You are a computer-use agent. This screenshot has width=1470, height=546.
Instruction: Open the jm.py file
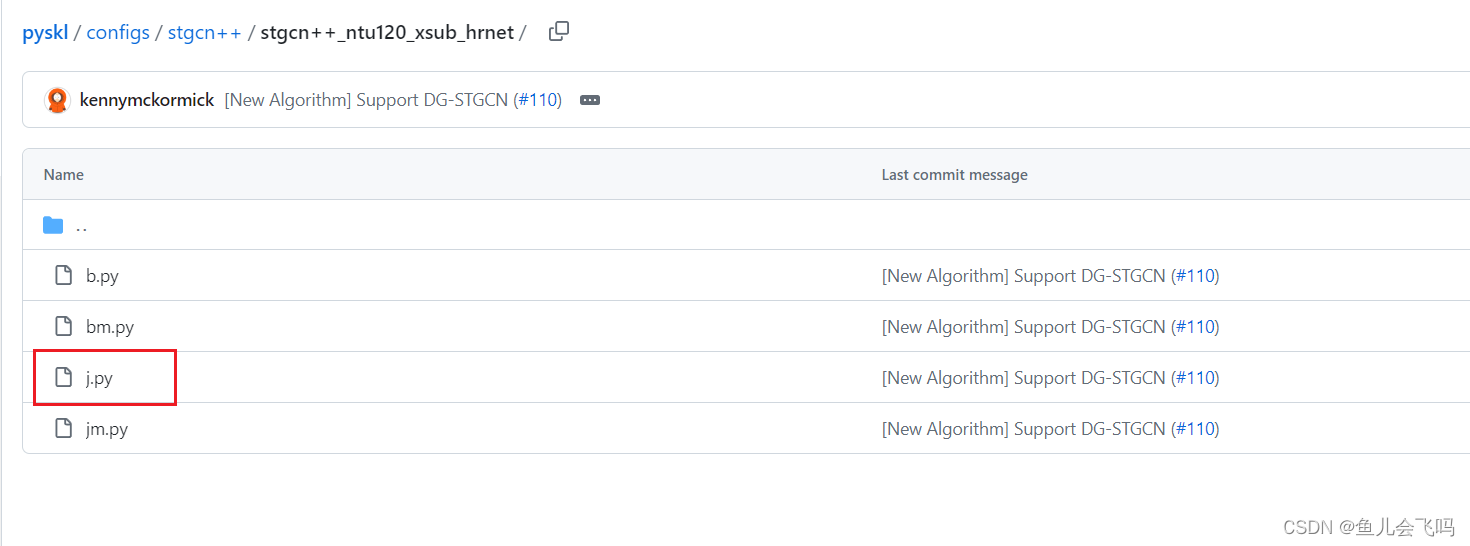(x=107, y=429)
